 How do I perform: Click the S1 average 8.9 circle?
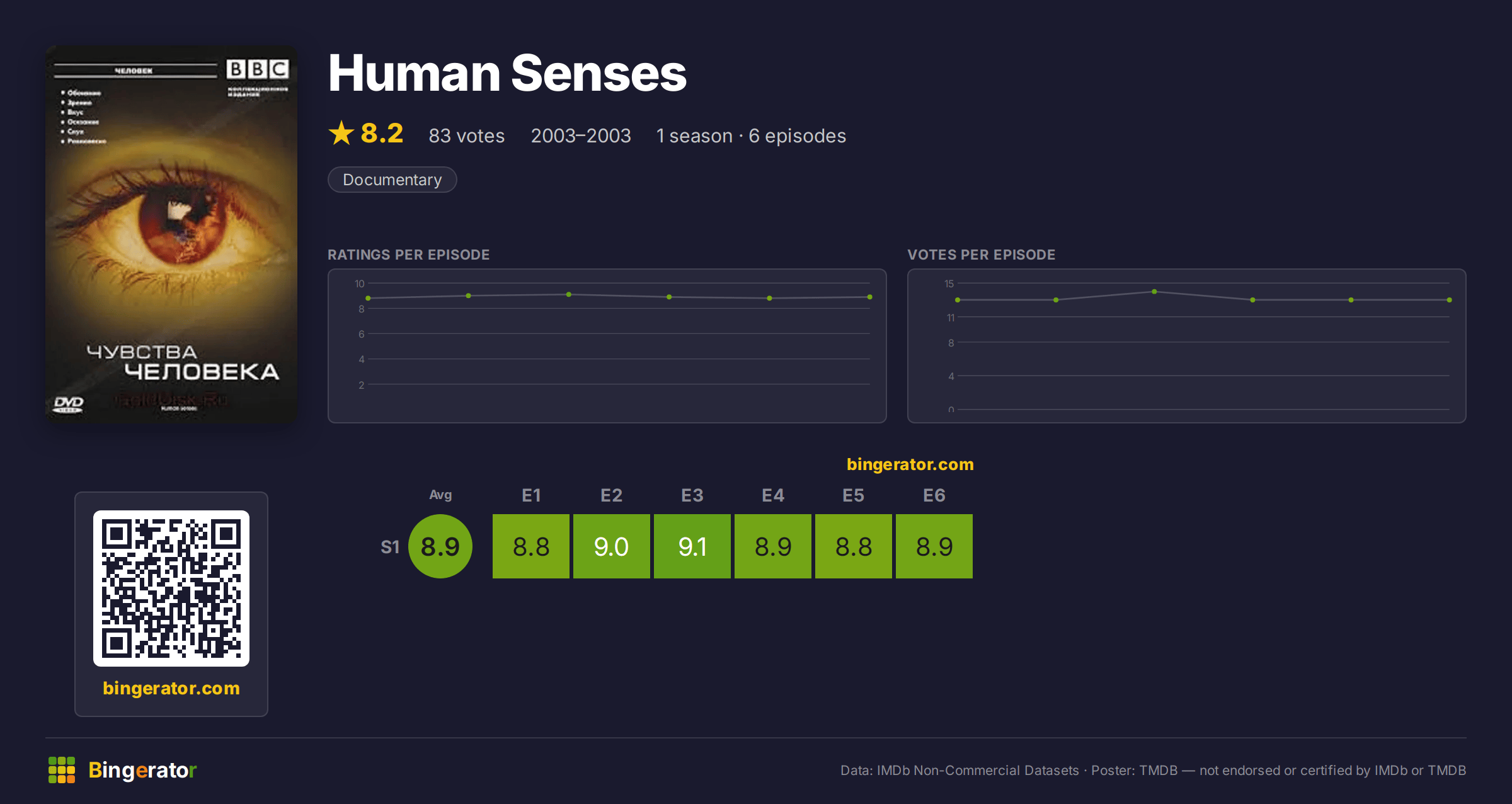click(440, 546)
